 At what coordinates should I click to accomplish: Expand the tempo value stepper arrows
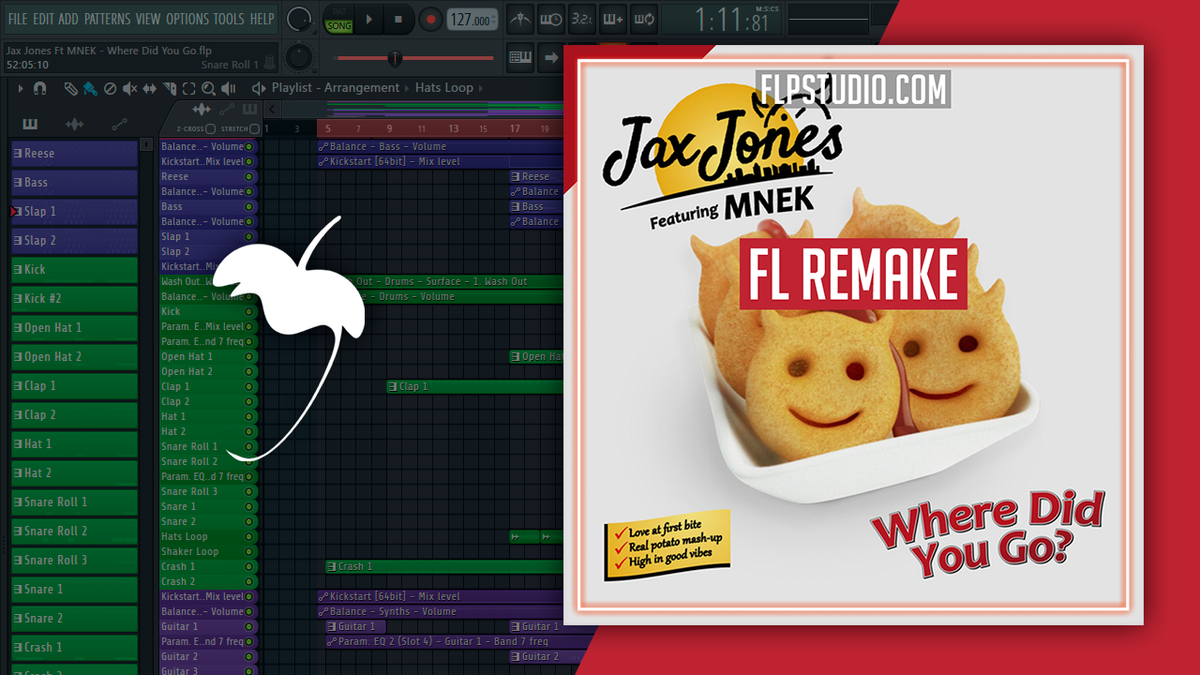tap(493, 17)
